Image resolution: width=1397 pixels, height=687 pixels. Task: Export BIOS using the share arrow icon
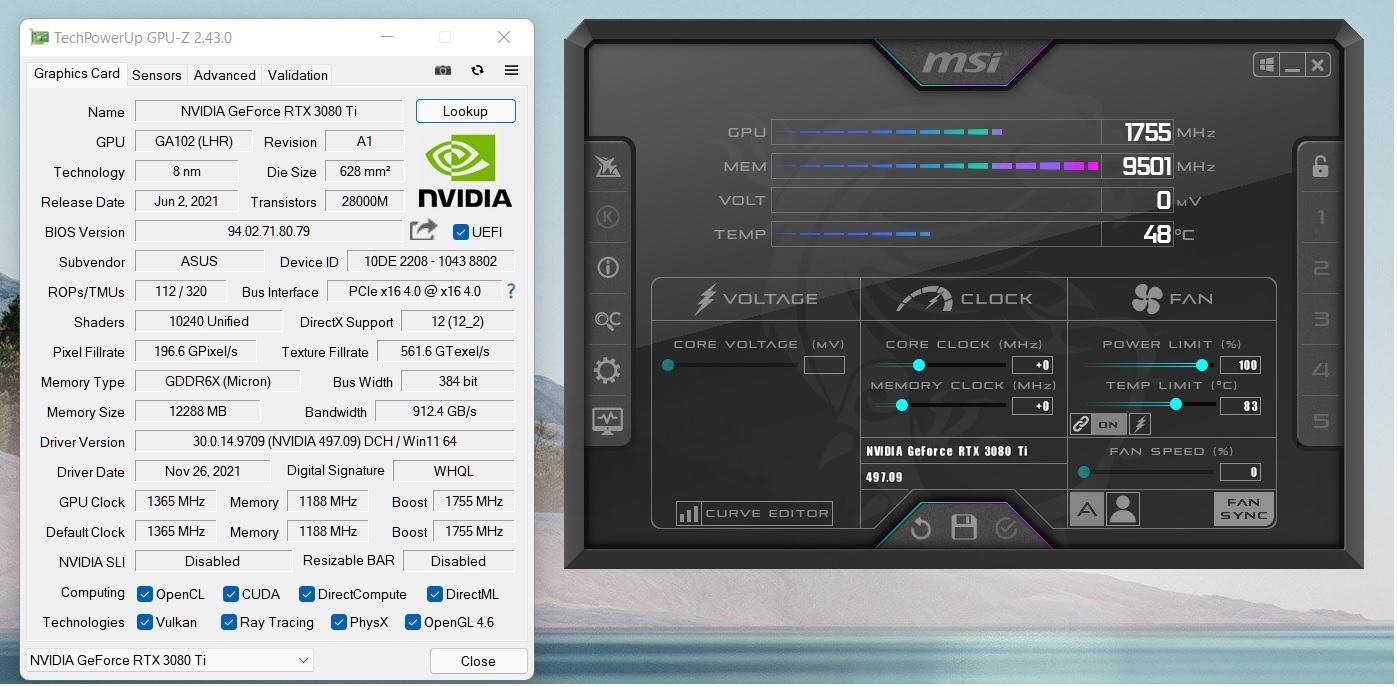pos(424,230)
